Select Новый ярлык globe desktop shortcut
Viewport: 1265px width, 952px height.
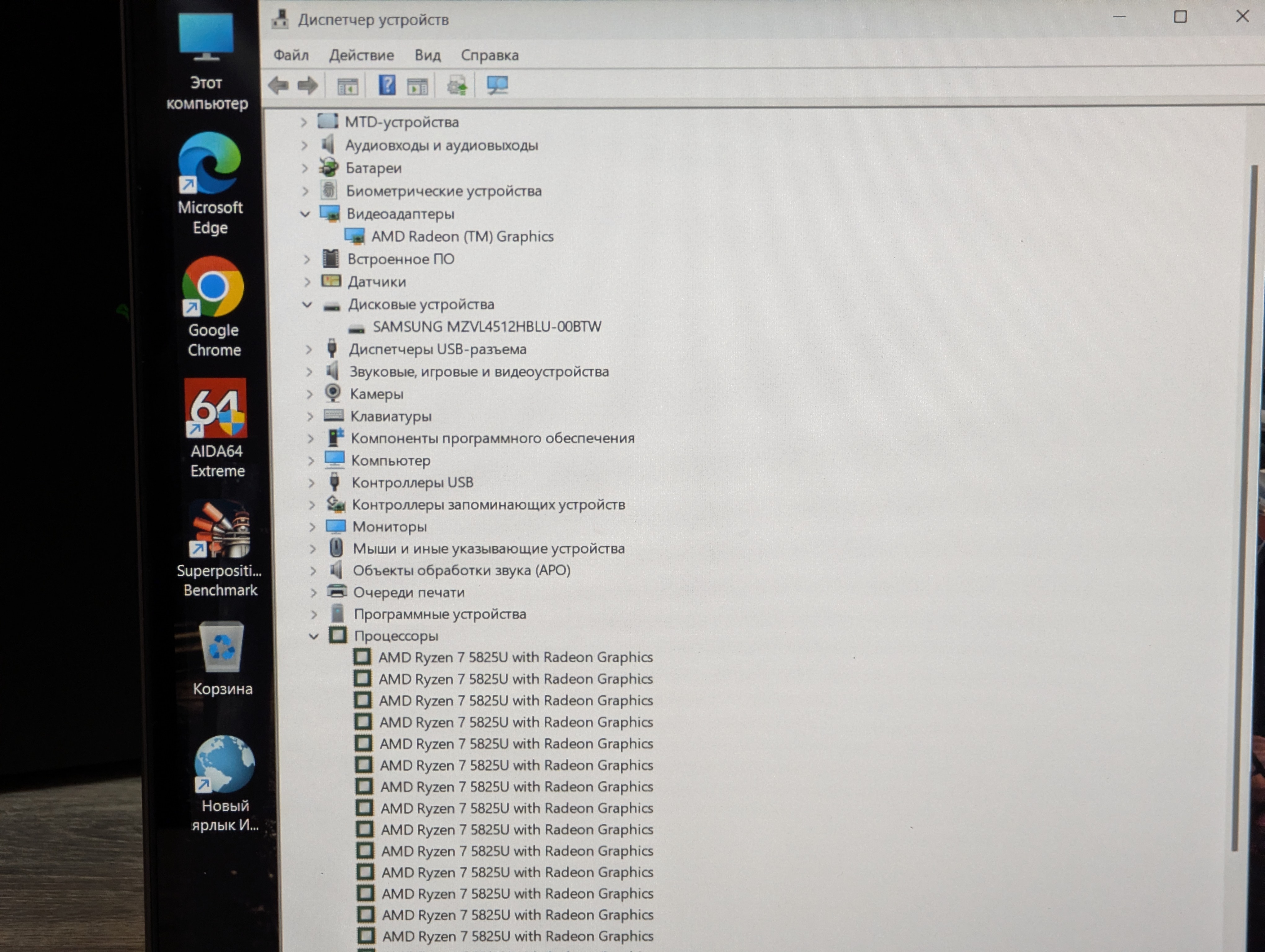225,783
